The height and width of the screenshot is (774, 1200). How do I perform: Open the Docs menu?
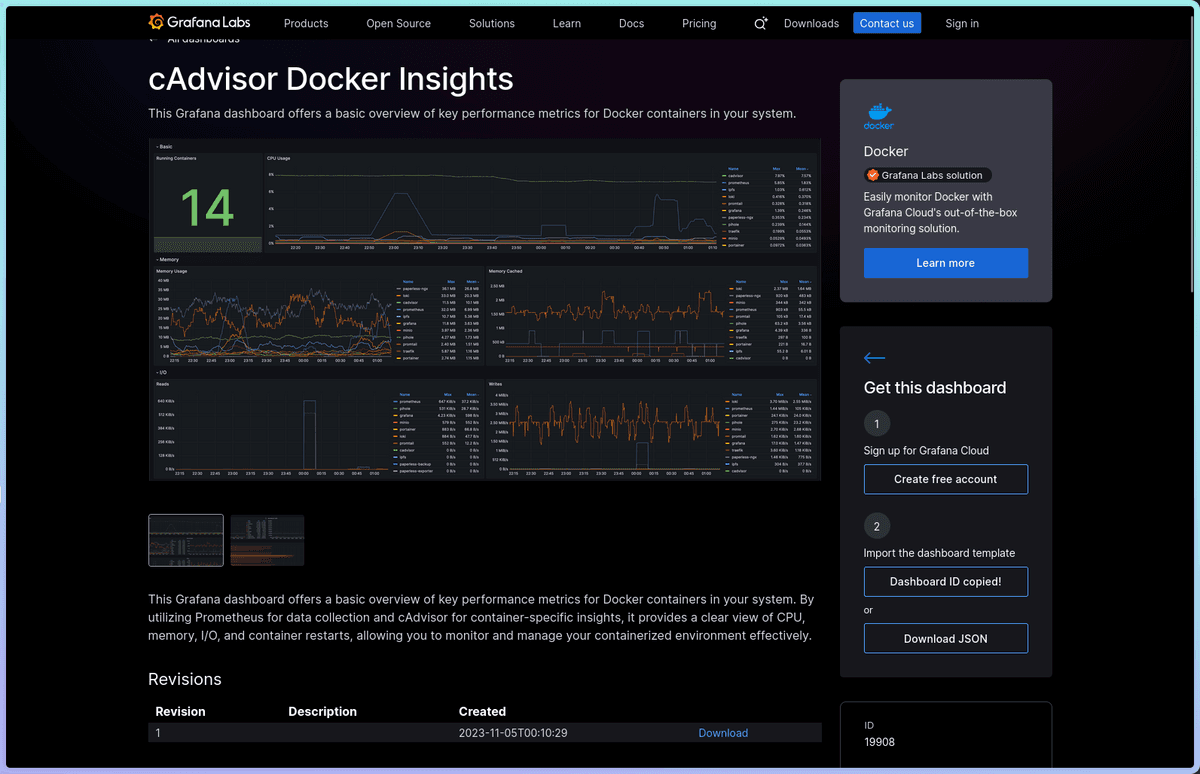631,23
